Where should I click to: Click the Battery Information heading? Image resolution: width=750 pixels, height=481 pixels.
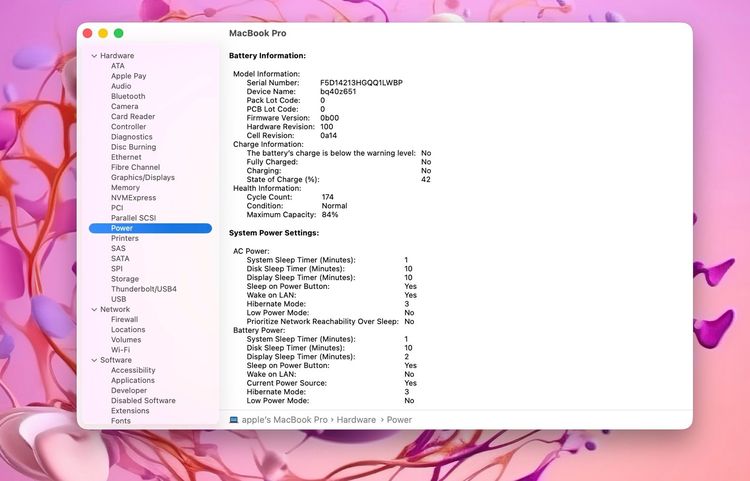click(267, 55)
